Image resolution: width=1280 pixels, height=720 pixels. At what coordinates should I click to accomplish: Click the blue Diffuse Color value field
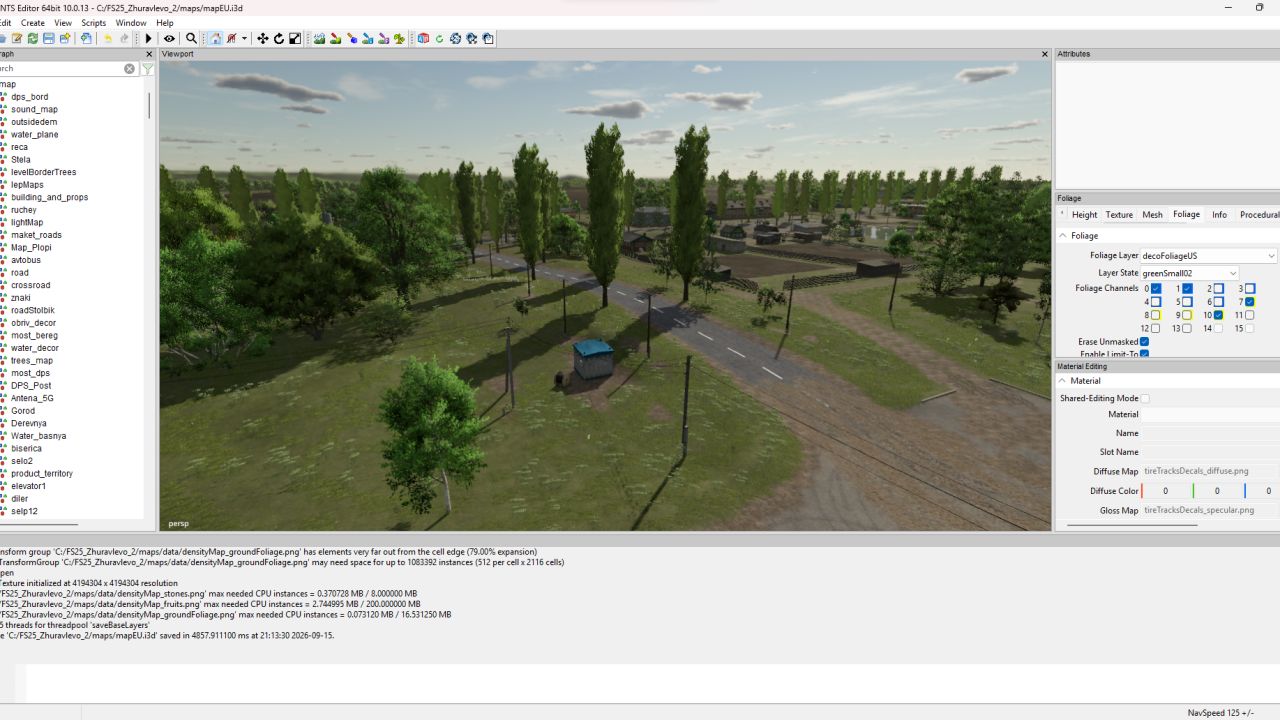pyautogui.click(x=1263, y=491)
